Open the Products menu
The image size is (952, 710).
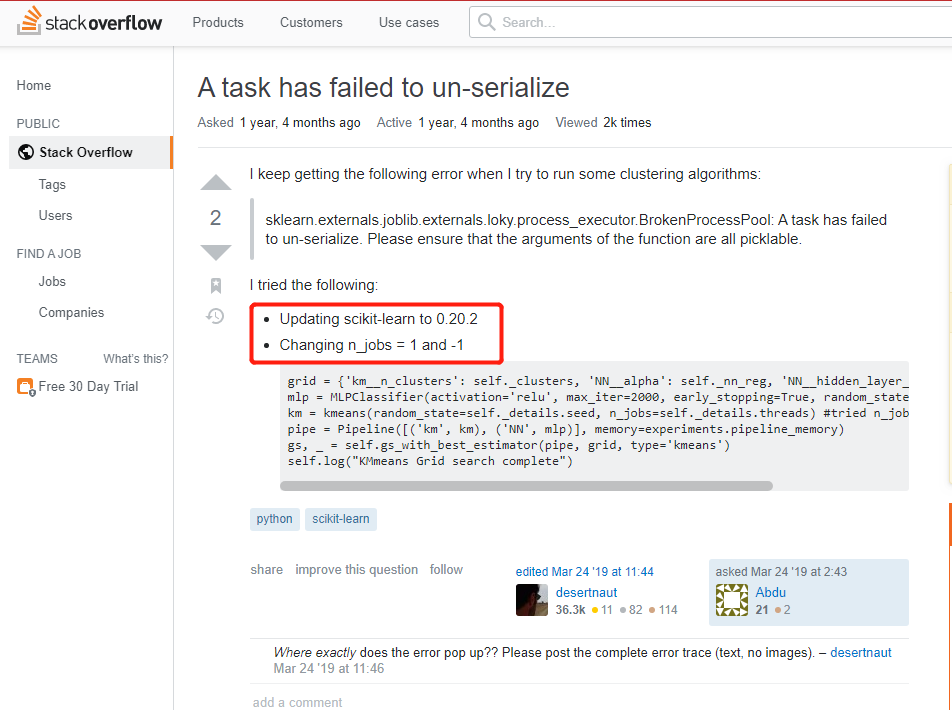pos(217,21)
